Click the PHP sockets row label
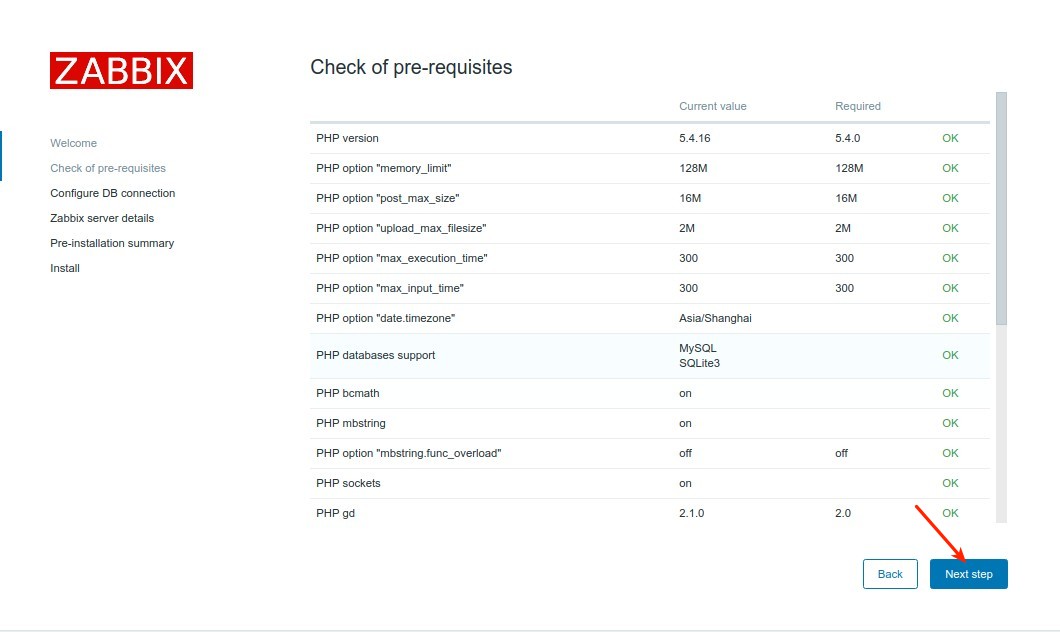This screenshot has width=1060, height=632. pyautogui.click(x=348, y=483)
